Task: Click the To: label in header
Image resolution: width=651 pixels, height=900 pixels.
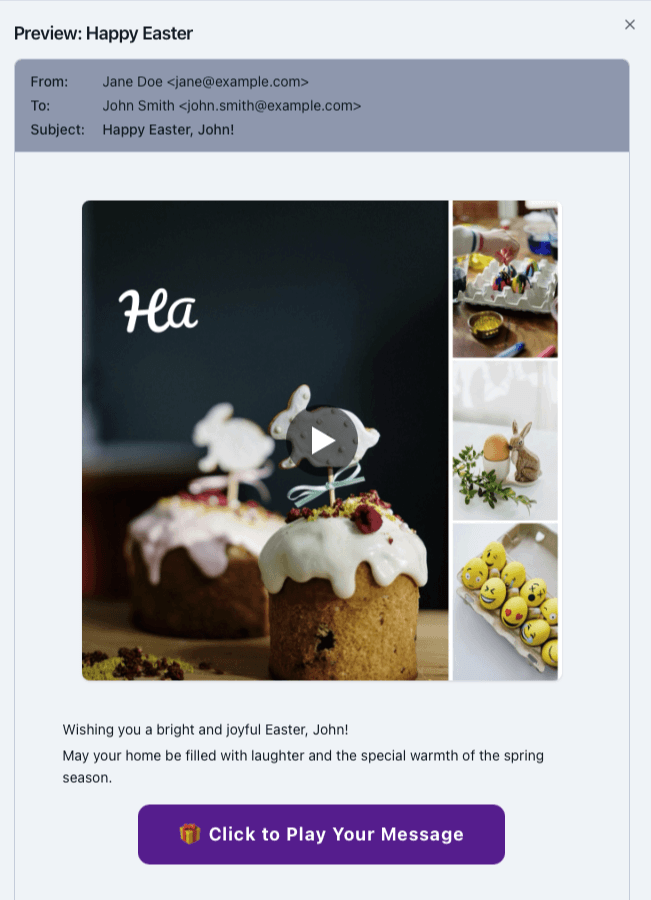Action: pyautogui.click(x=40, y=106)
